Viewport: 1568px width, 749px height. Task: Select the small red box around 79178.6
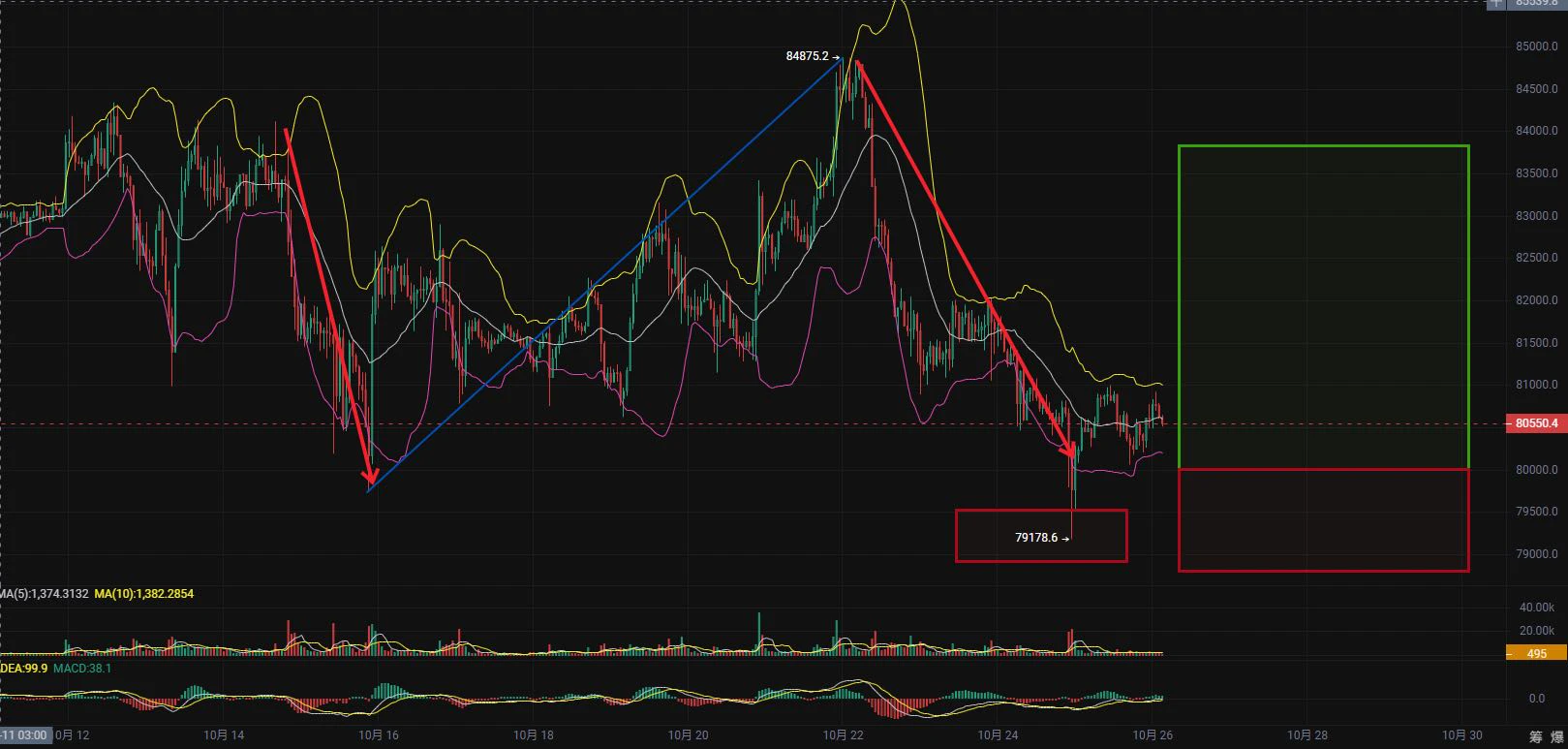[x=1041, y=536]
